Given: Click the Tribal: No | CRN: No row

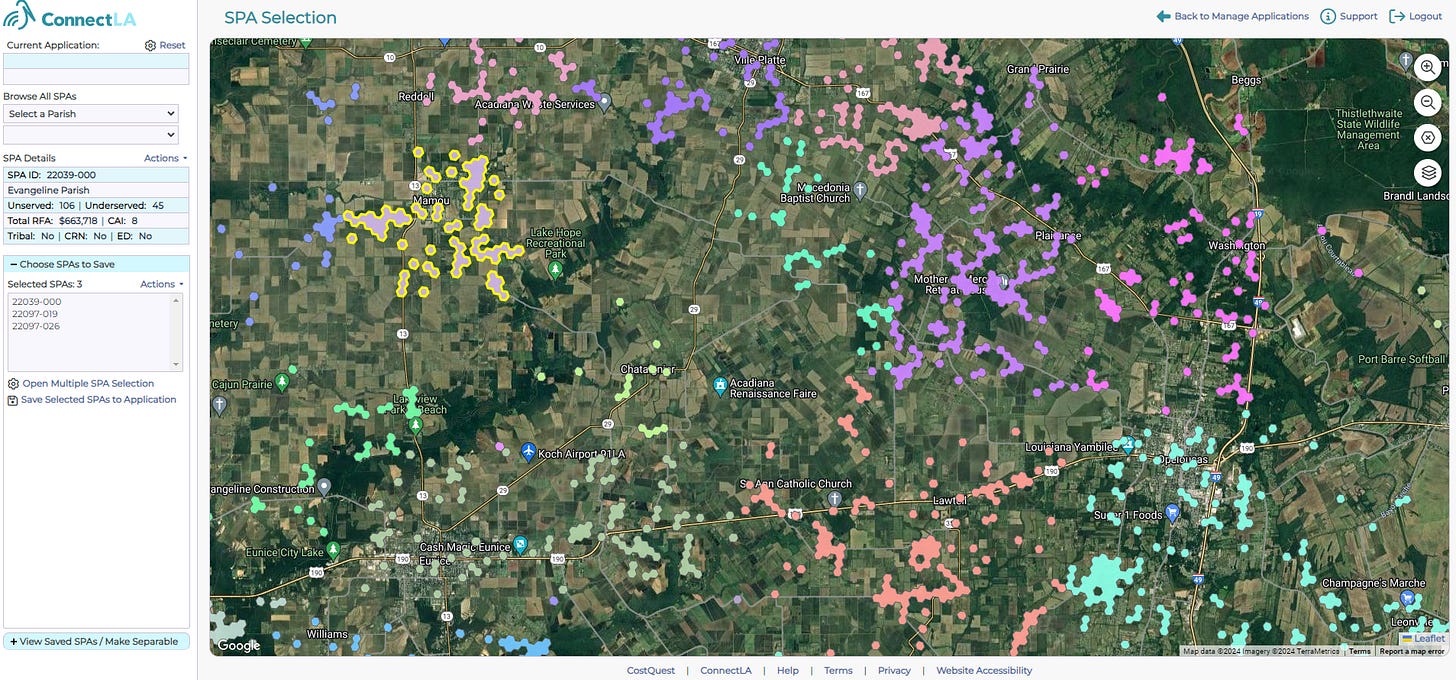Looking at the screenshot, I should coord(96,236).
